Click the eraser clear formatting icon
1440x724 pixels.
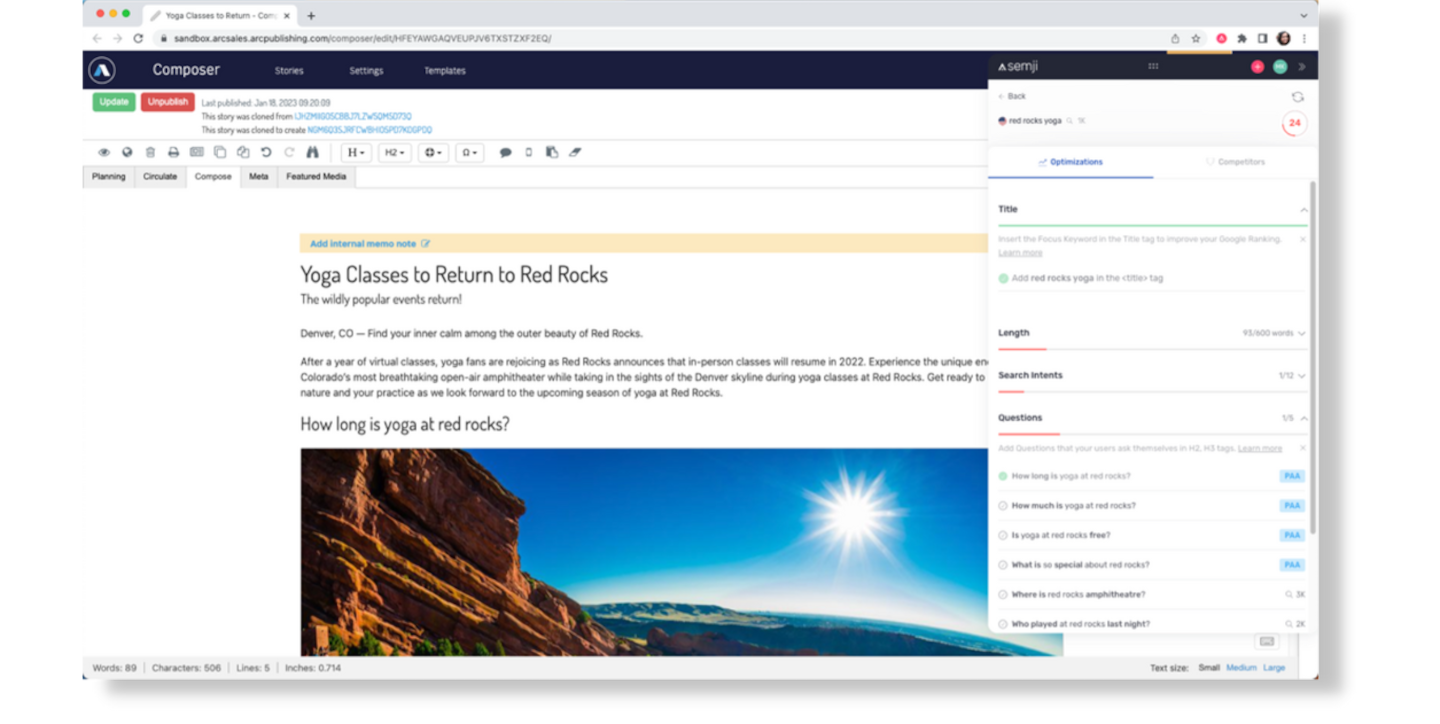pos(575,153)
